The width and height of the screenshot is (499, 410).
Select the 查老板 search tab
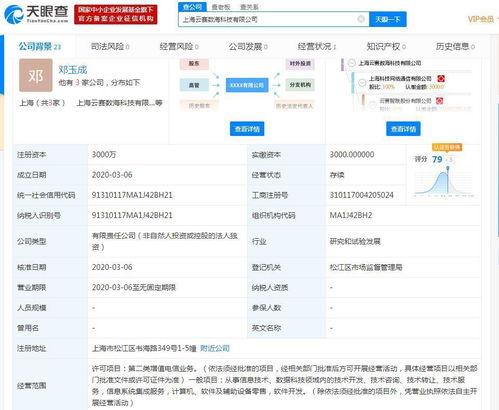(x=221, y=7)
